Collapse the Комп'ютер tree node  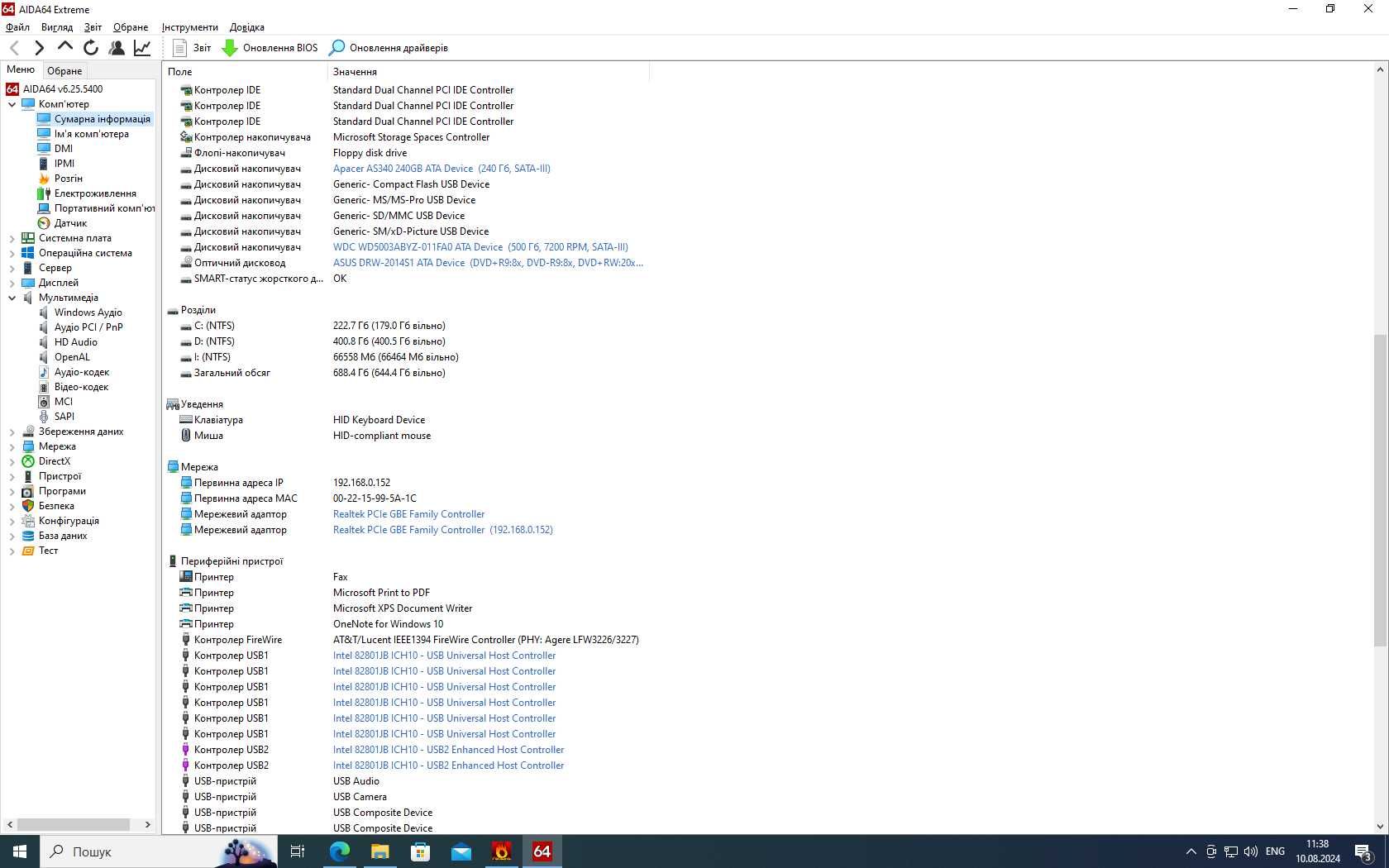click(12, 104)
